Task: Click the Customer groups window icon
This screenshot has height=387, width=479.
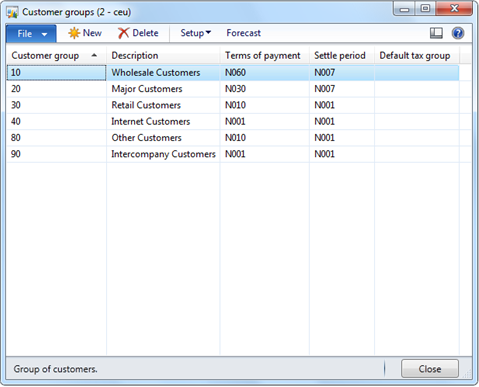Action: tap(12, 13)
